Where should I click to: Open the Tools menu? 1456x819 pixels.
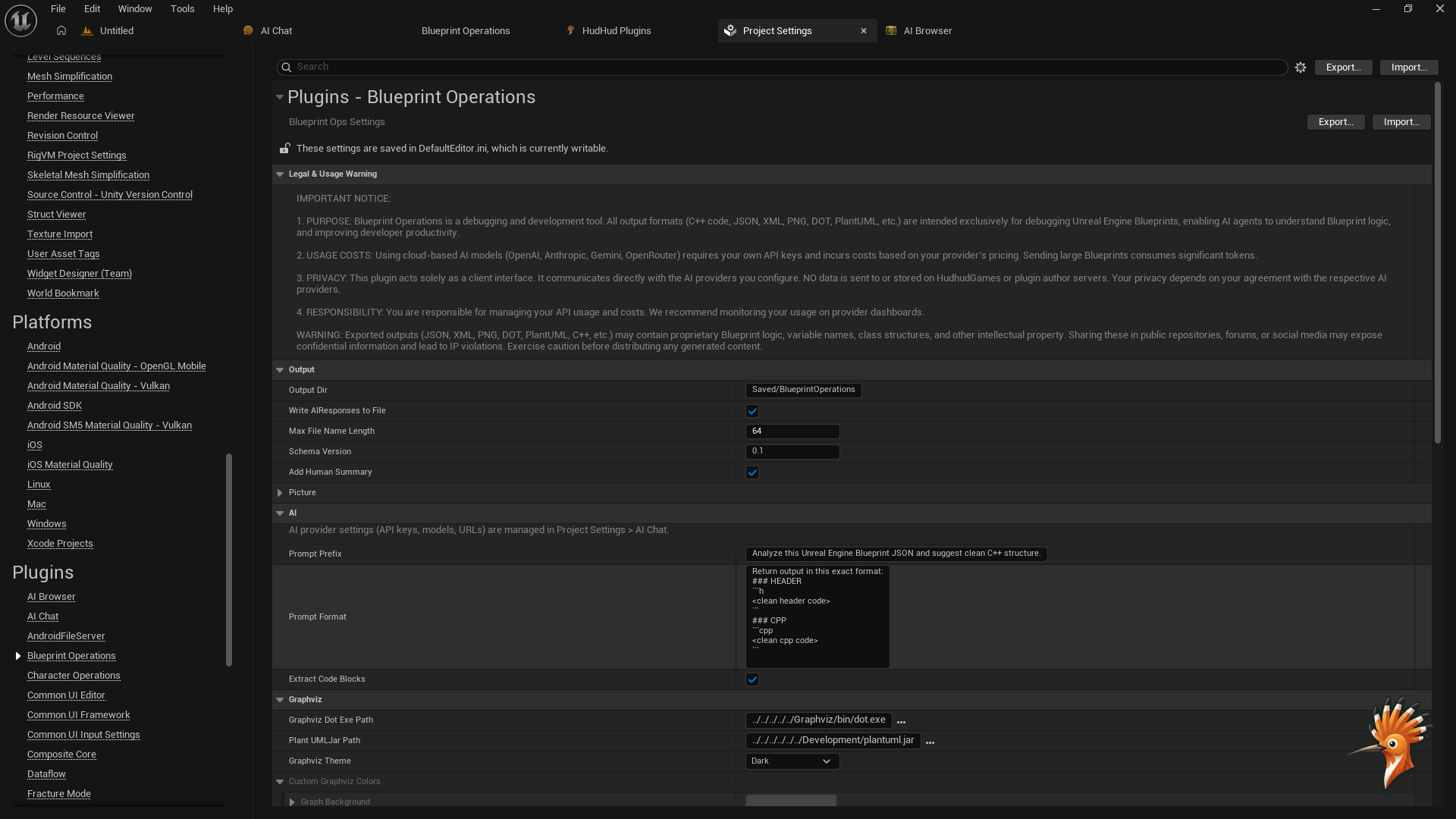pyautogui.click(x=182, y=9)
